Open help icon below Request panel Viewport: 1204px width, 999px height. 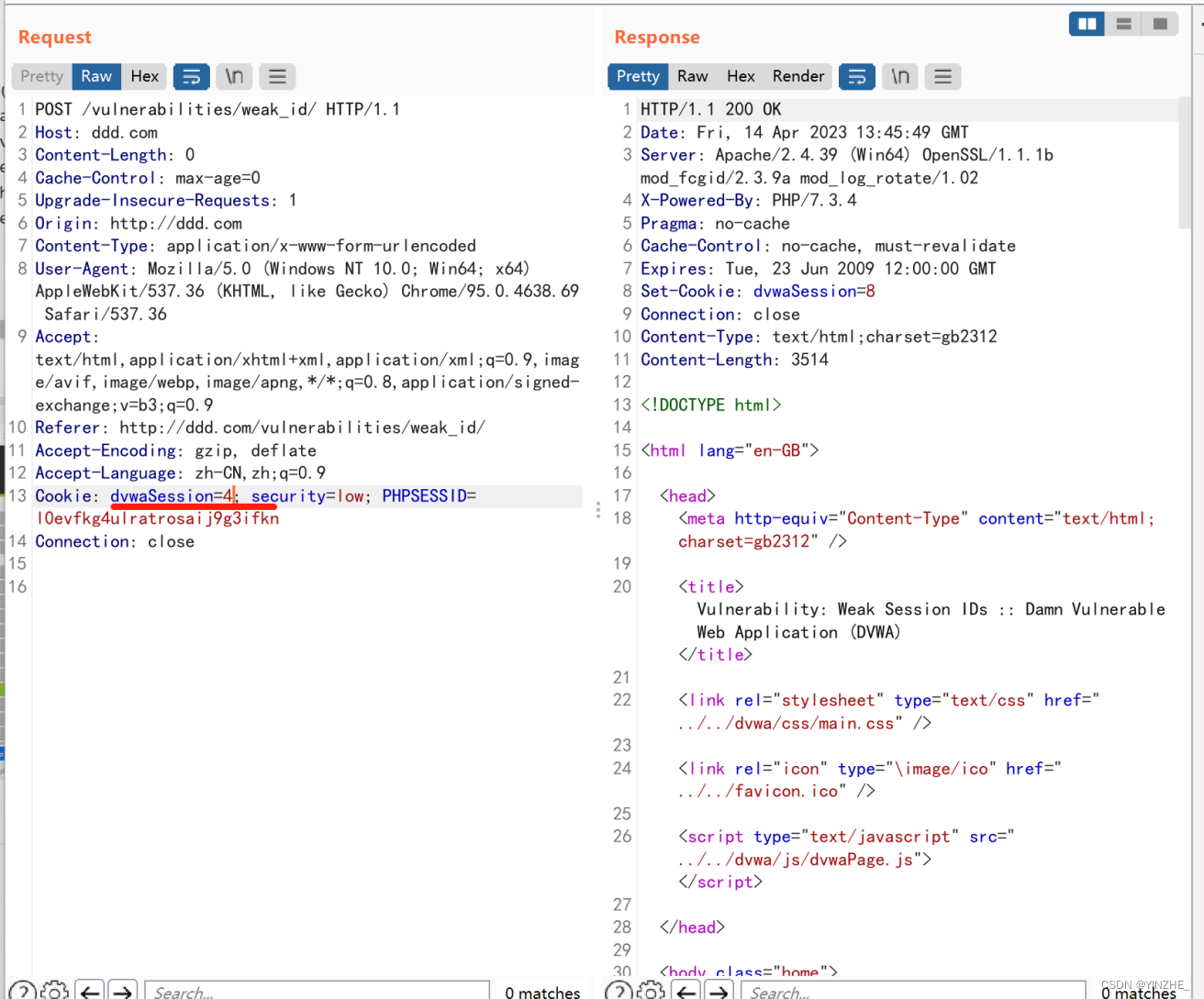(x=23, y=991)
